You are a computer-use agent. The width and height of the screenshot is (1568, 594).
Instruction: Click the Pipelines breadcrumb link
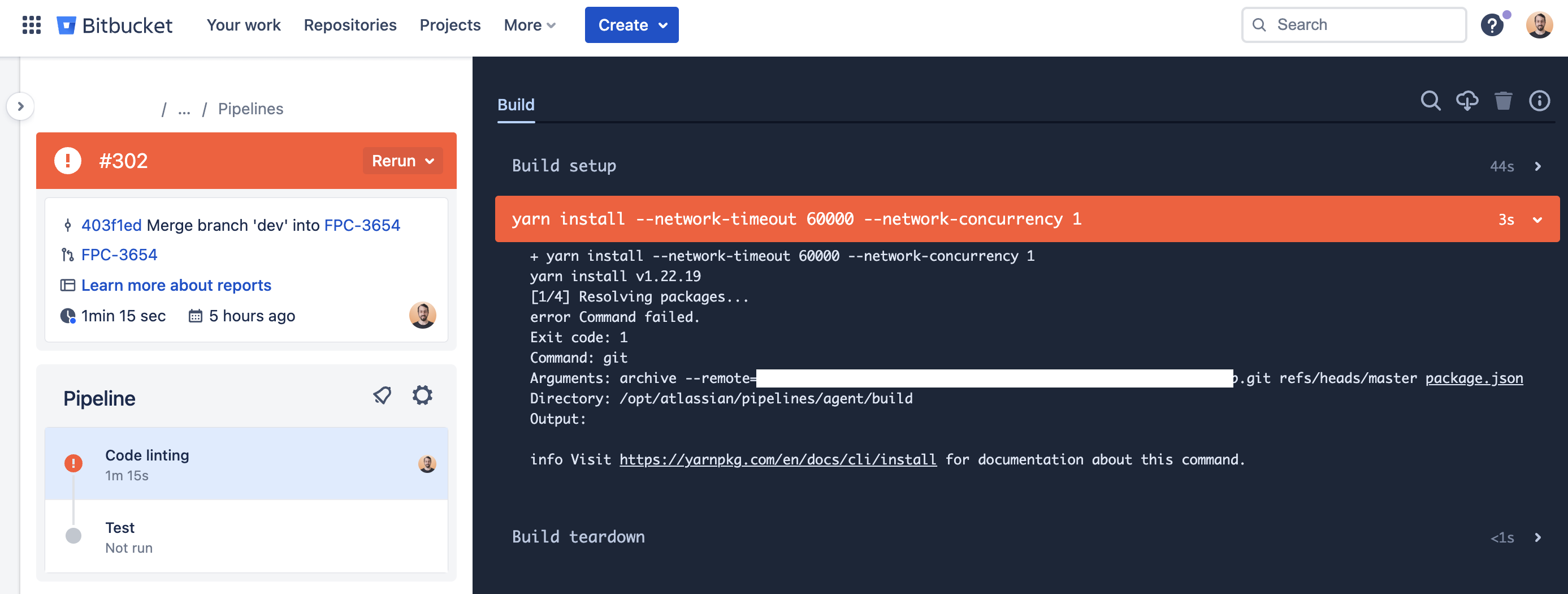(x=251, y=109)
